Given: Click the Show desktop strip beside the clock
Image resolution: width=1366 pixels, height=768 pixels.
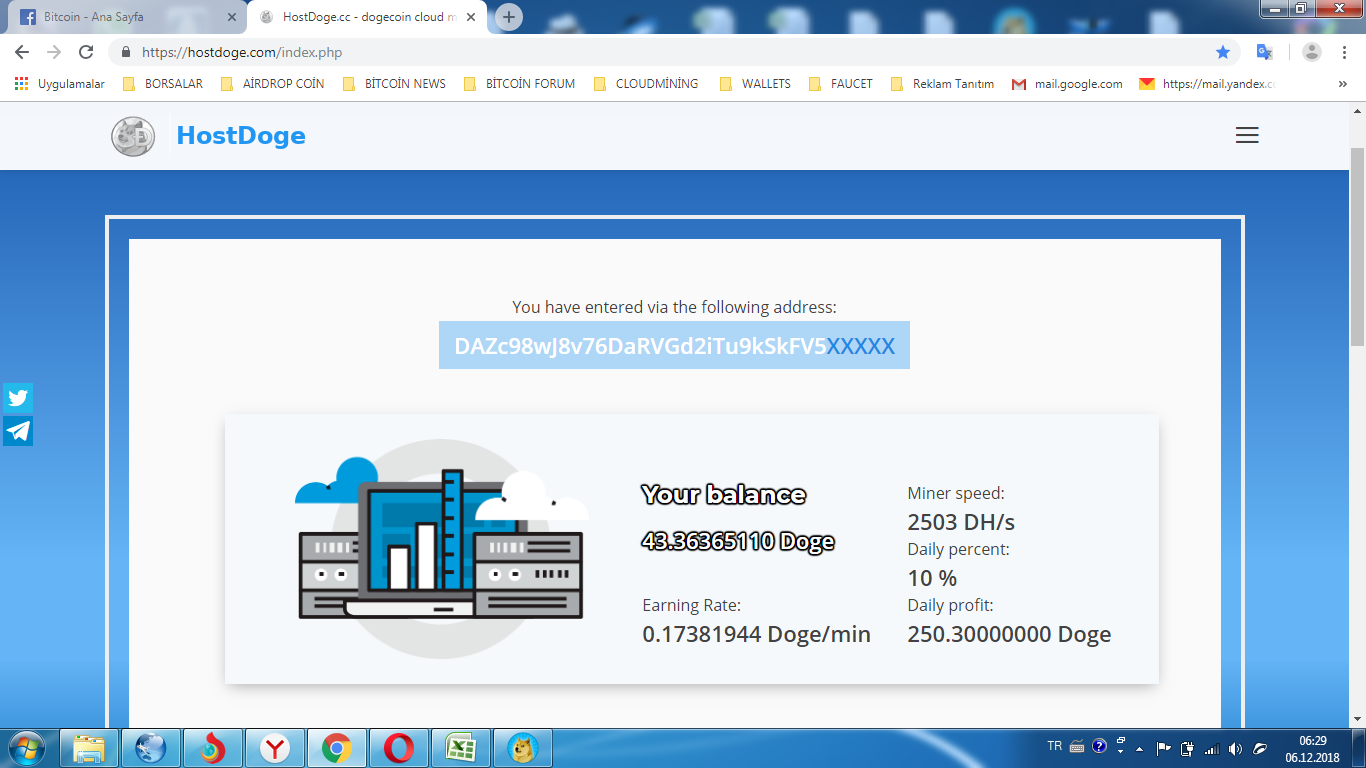Looking at the screenshot, I should pos(1359,748).
